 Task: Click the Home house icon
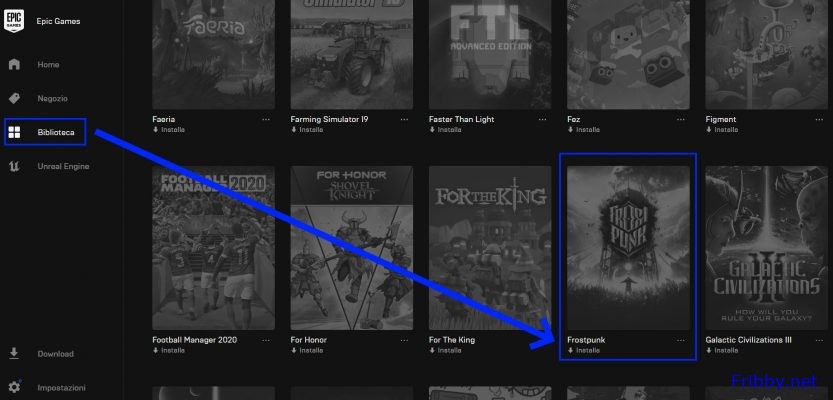pyautogui.click(x=14, y=64)
